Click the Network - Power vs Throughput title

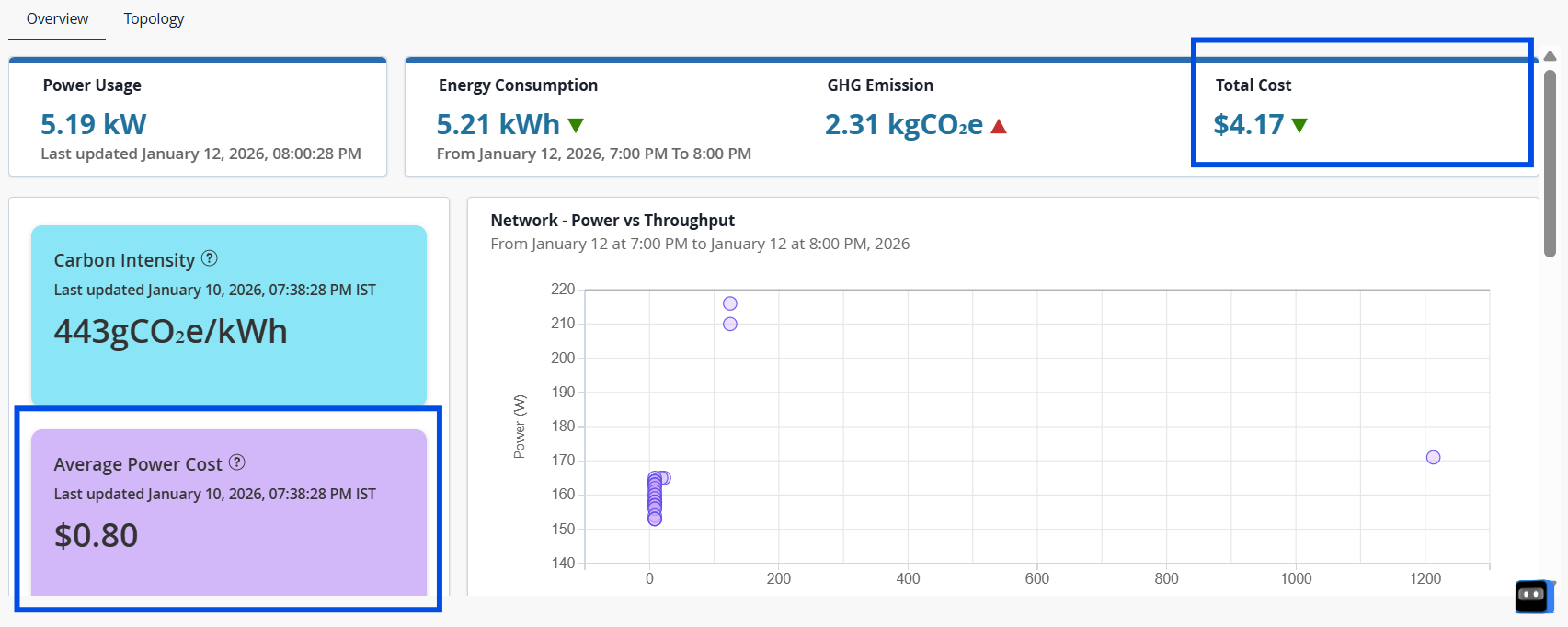tap(612, 221)
